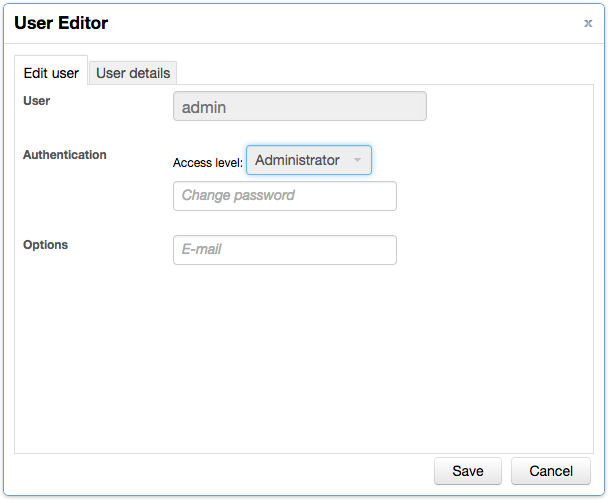Click the arrow on the Access level dropdown
This screenshot has width=608, height=500.
tap(357, 161)
